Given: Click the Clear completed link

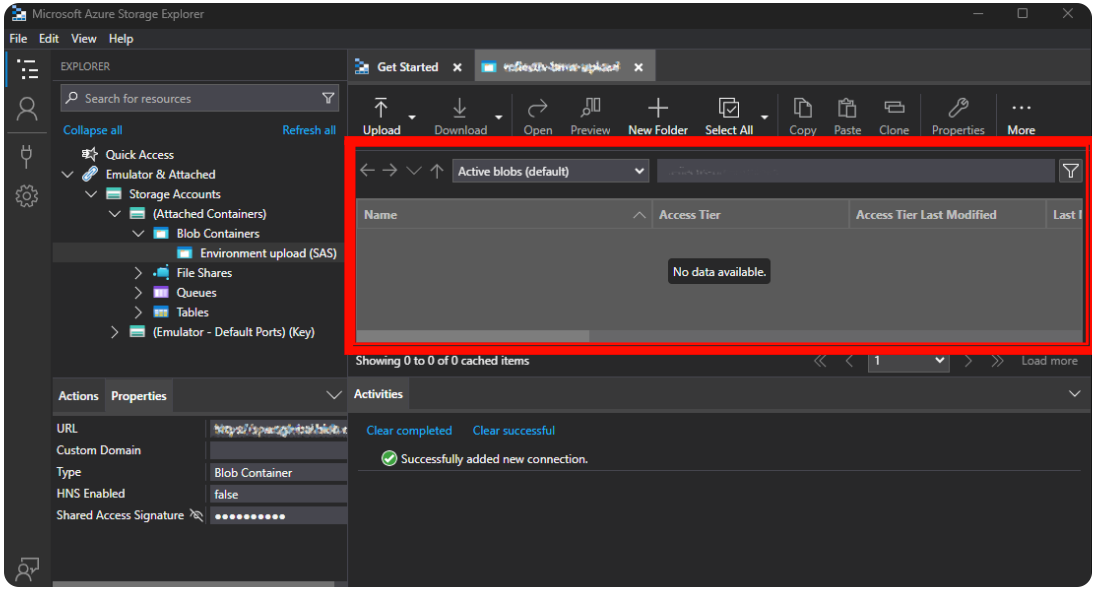Looking at the screenshot, I should (x=409, y=431).
